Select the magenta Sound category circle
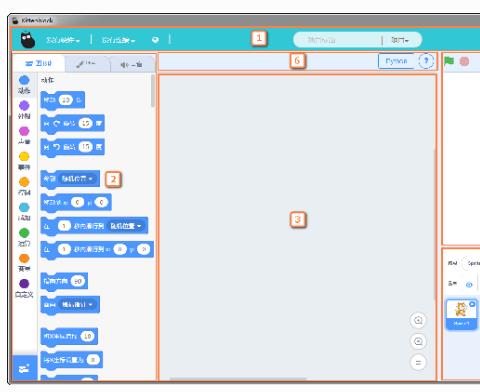The width and height of the screenshot is (480, 392). [x=24, y=131]
